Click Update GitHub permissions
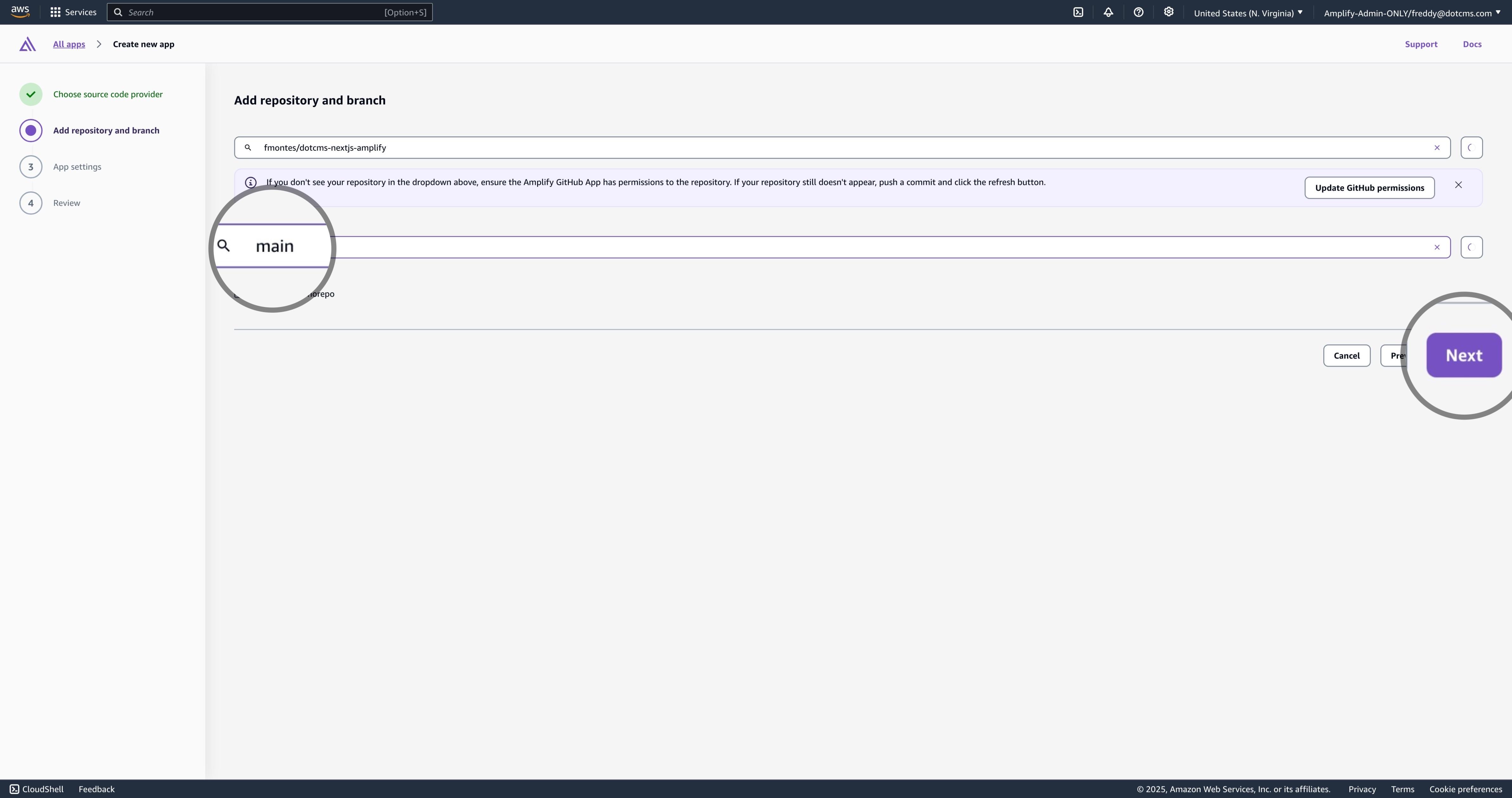 tap(1369, 187)
